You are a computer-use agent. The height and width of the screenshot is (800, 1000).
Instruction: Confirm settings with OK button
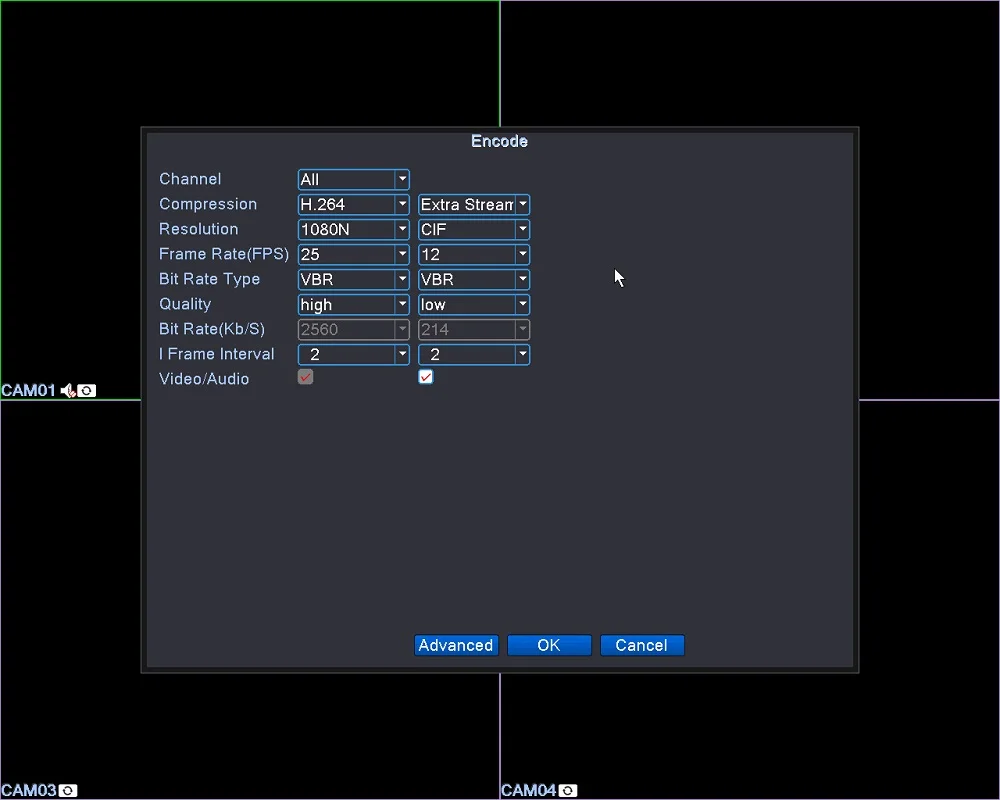click(549, 645)
